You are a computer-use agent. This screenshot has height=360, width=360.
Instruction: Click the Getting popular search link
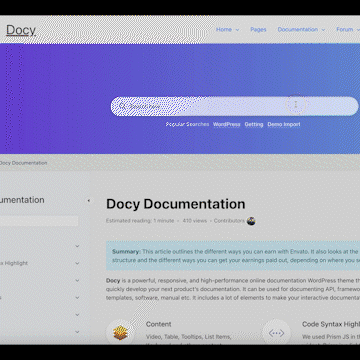click(x=254, y=124)
